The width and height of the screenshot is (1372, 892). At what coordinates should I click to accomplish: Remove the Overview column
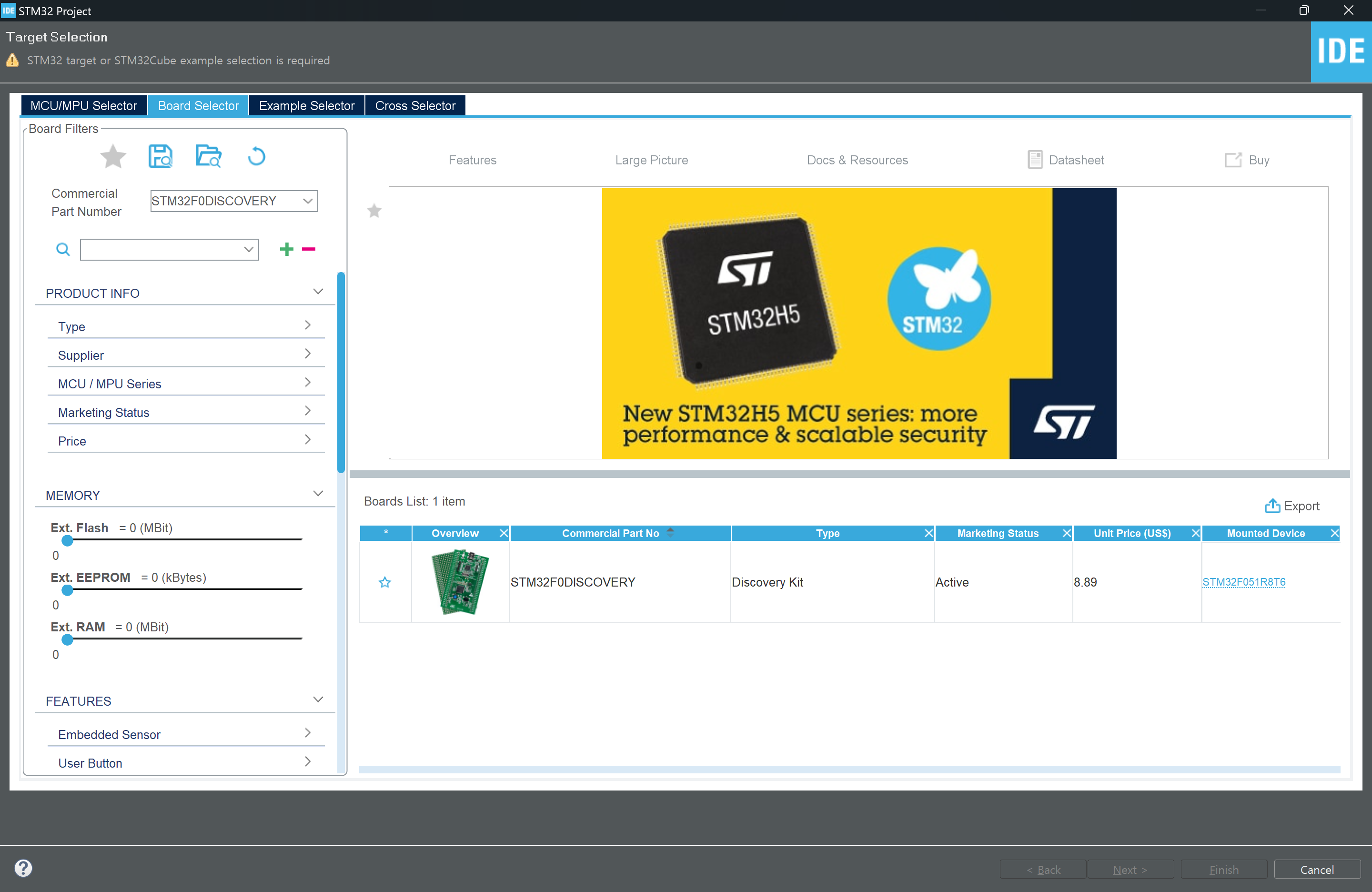pyautogui.click(x=503, y=533)
